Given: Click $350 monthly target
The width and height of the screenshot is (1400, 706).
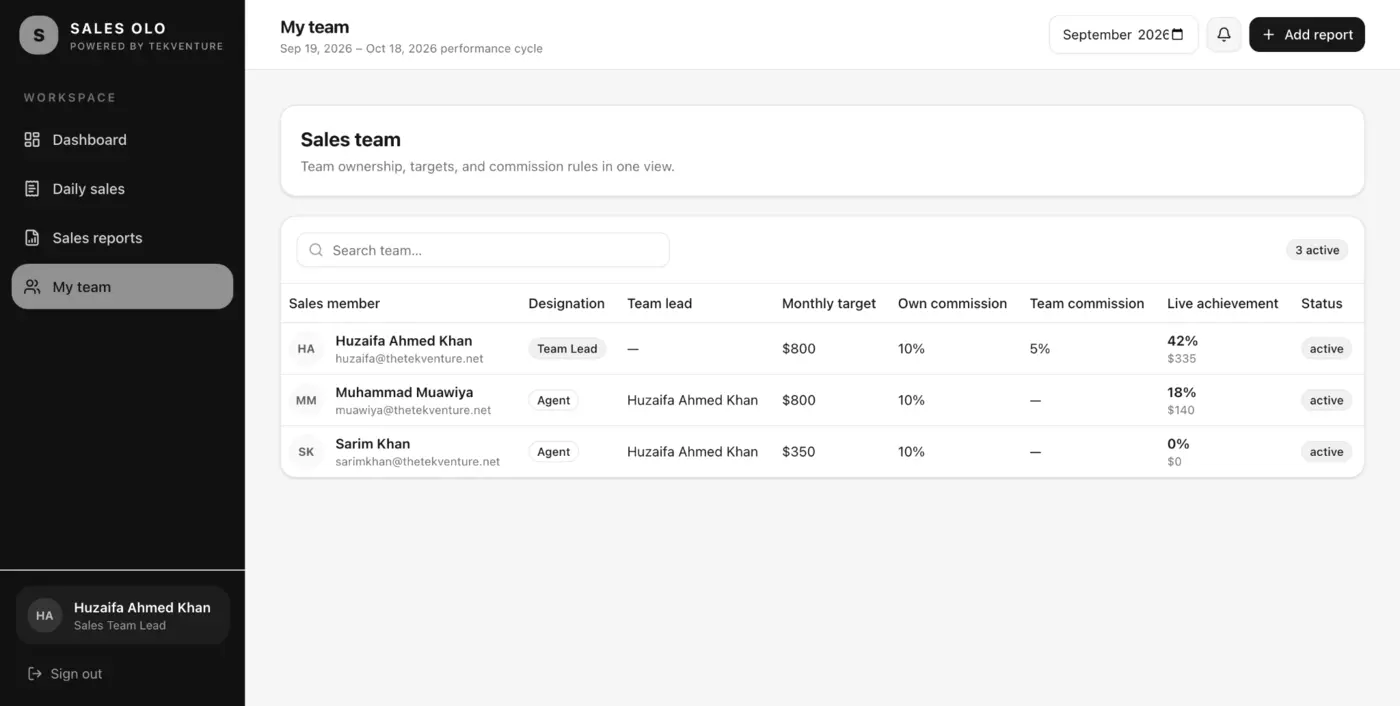Looking at the screenshot, I should click(798, 452).
